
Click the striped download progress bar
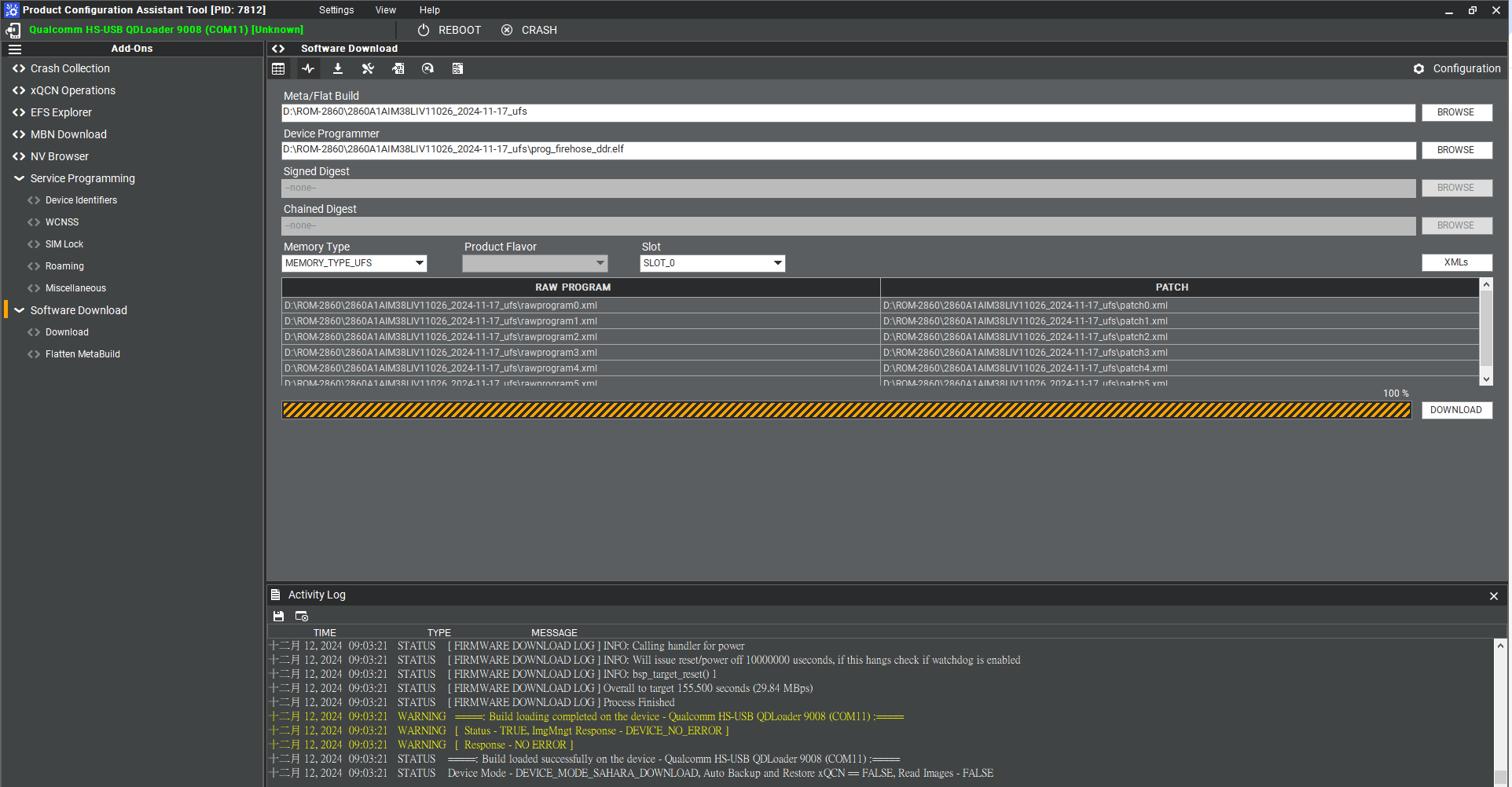point(846,410)
